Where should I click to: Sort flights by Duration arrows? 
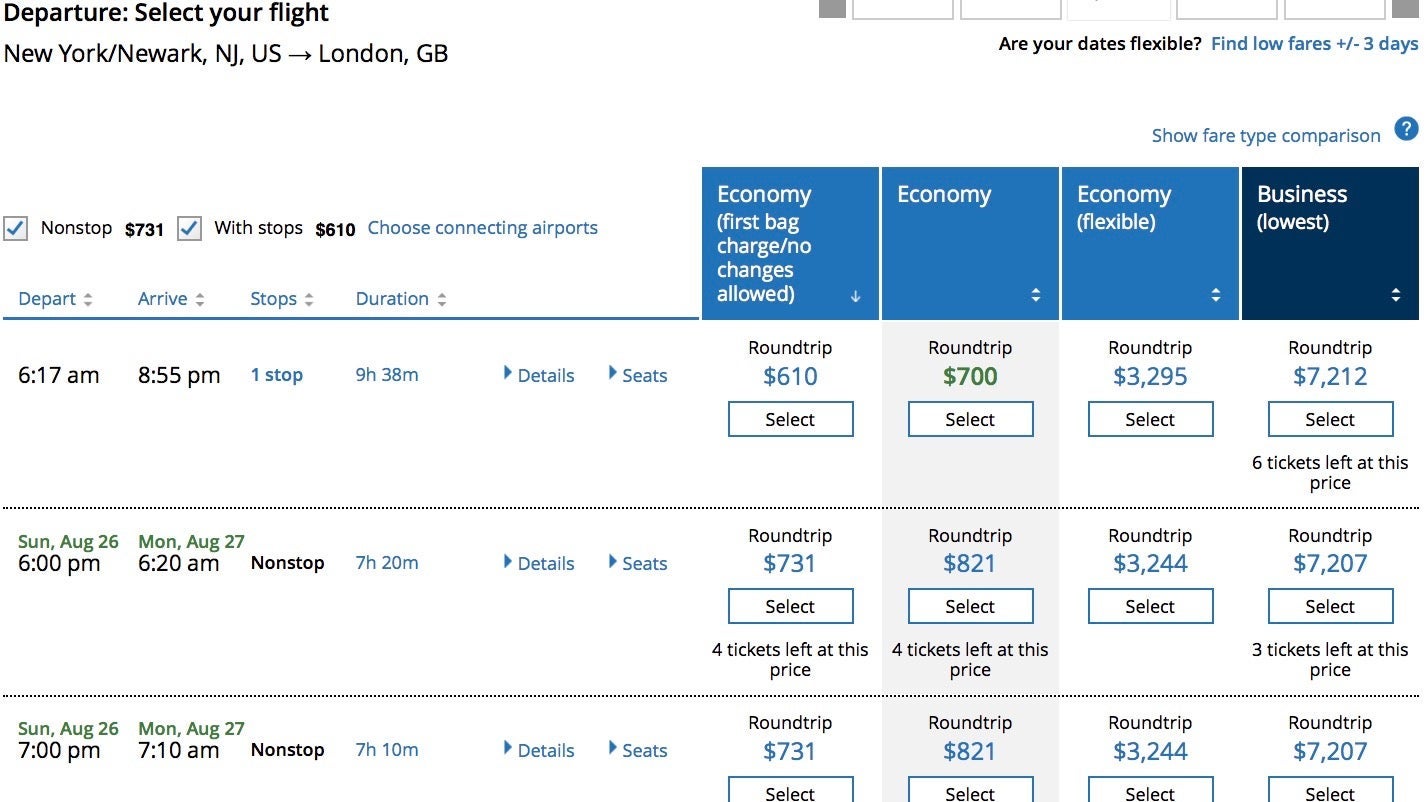(441, 299)
